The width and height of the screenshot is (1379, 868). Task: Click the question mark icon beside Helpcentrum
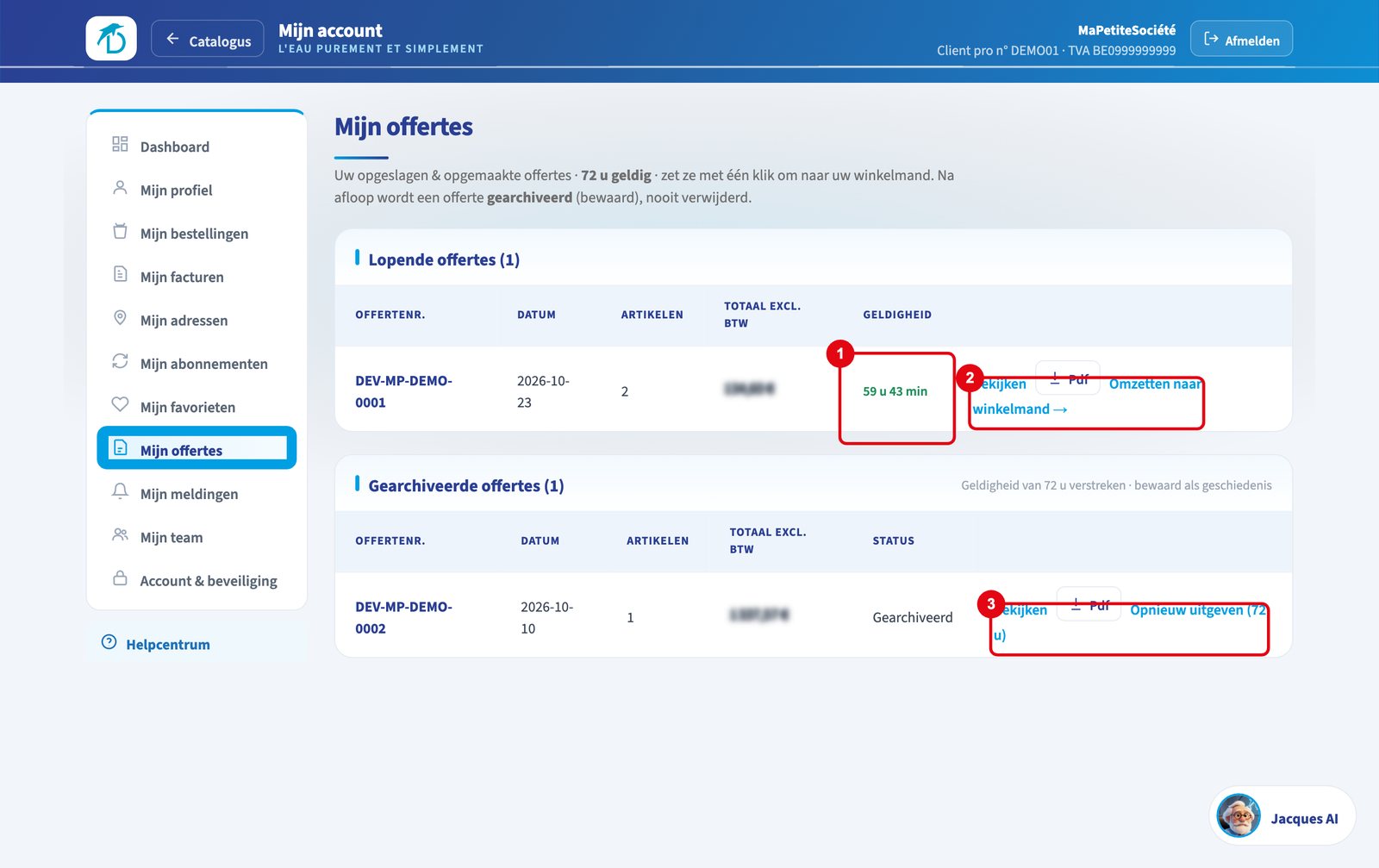coord(109,643)
